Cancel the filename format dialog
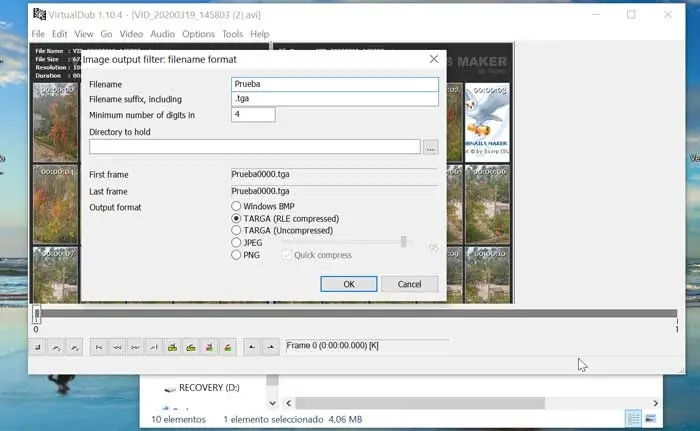 (x=409, y=284)
